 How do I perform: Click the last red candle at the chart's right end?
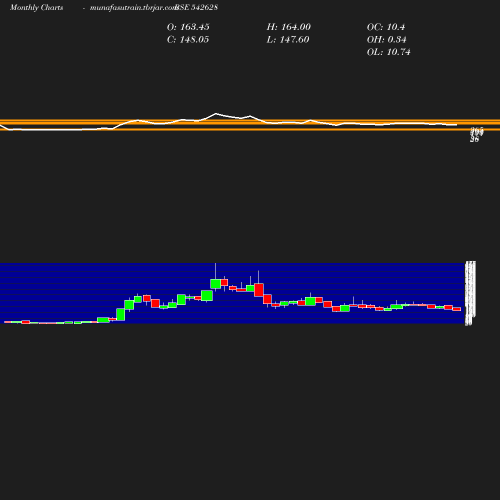[x=456, y=309]
